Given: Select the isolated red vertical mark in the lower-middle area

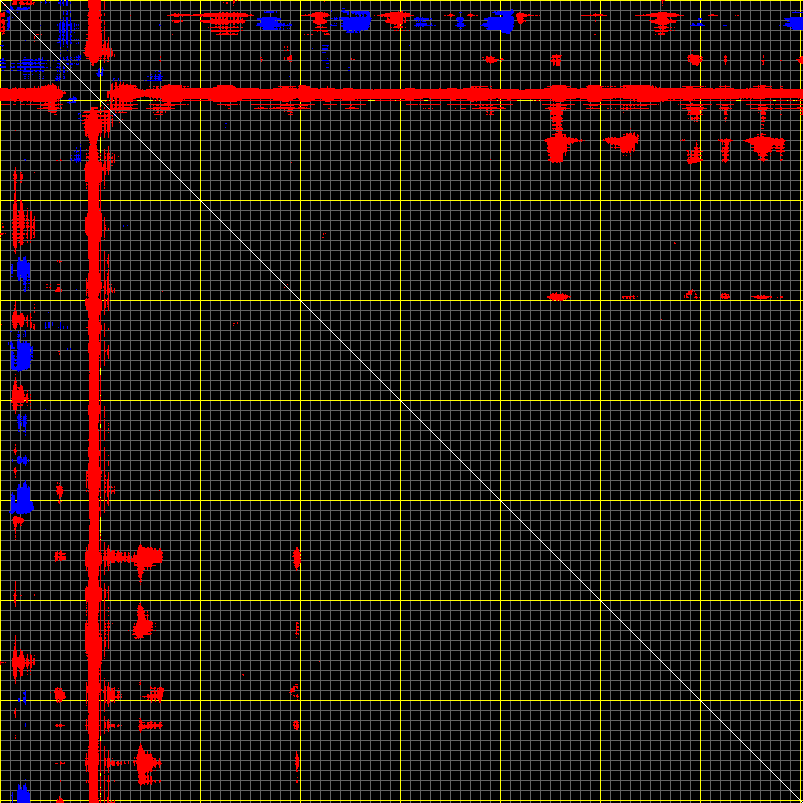Looking at the screenshot, I should tap(297, 557).
